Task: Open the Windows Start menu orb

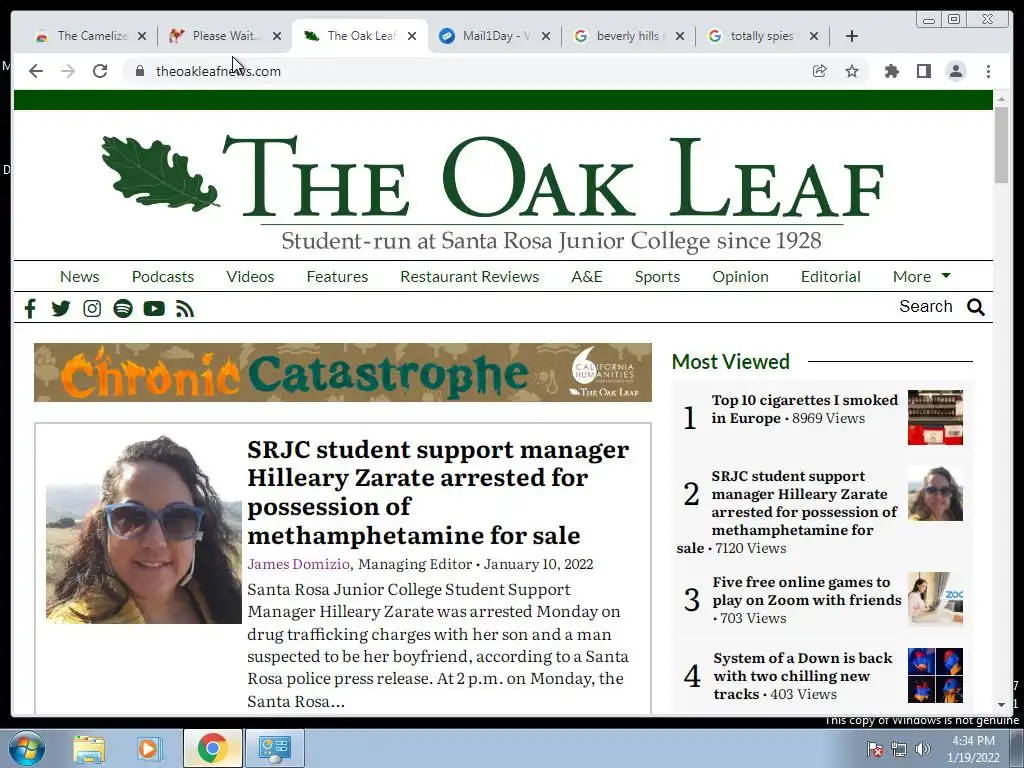Action: [27, 748]
